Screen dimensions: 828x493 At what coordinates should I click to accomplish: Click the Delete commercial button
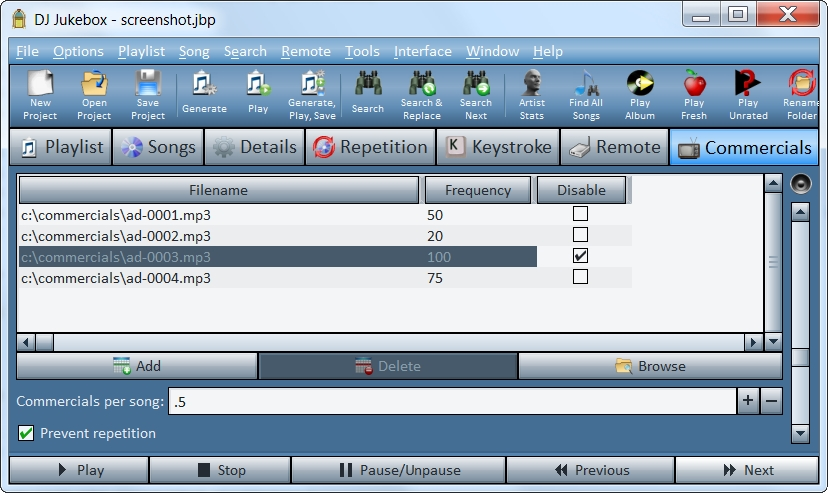click(x=388, y=366)
